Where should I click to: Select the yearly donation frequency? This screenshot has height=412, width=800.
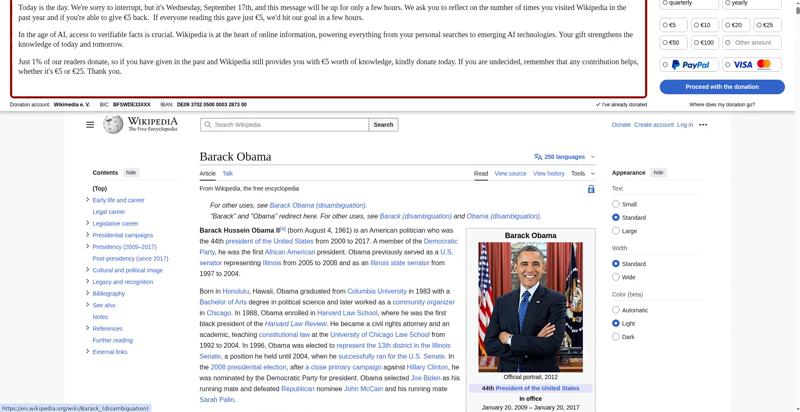(x=727, y=3)
